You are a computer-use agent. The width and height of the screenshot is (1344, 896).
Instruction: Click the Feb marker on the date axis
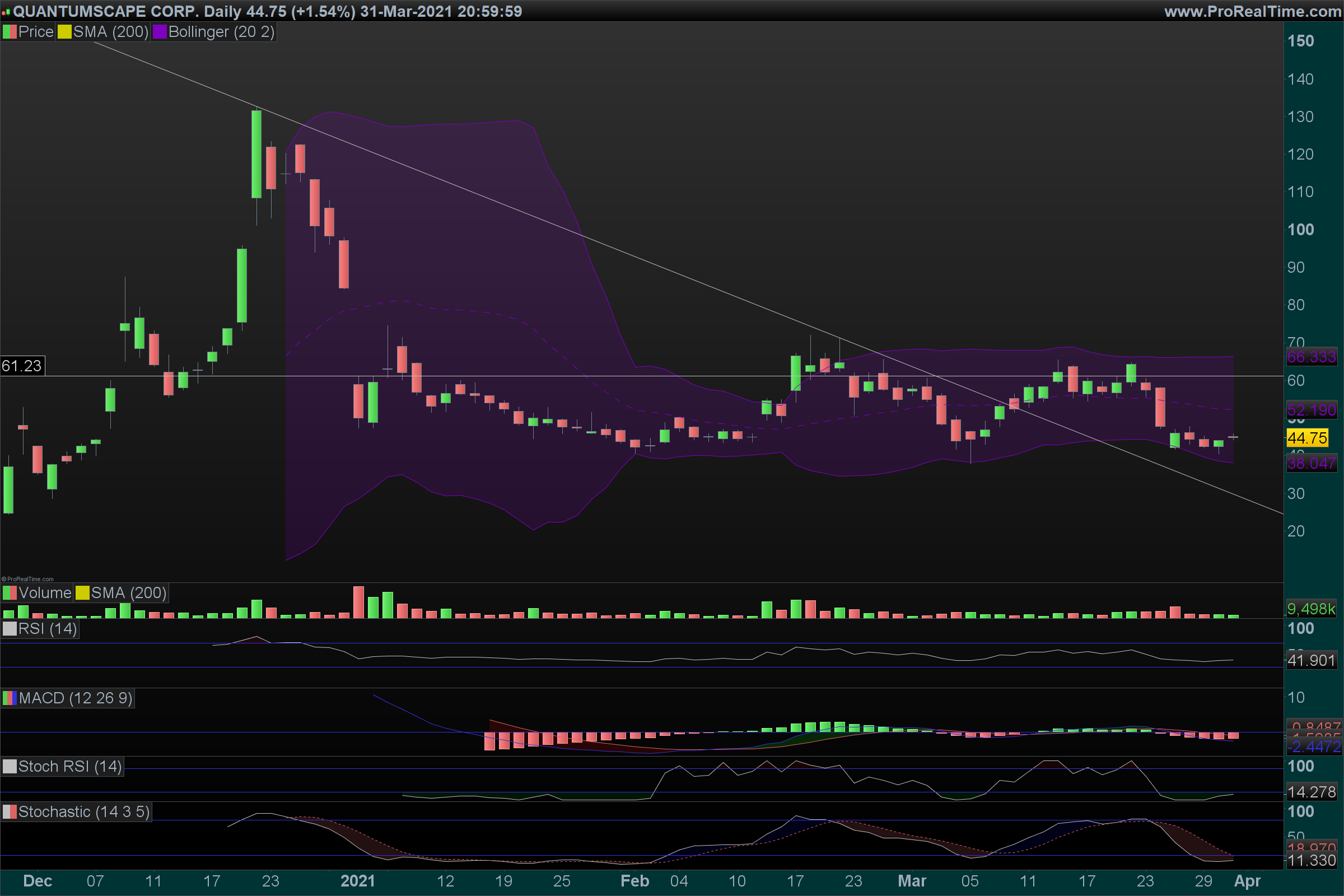pos(634,881)
